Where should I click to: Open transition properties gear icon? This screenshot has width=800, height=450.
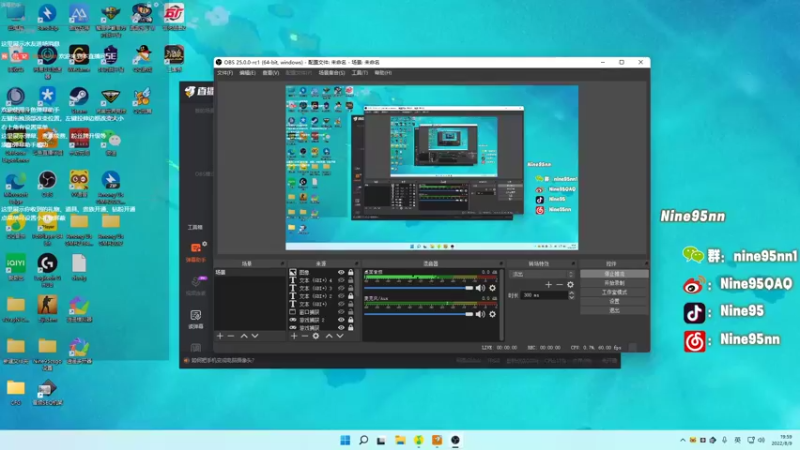(x=570, y=285)
